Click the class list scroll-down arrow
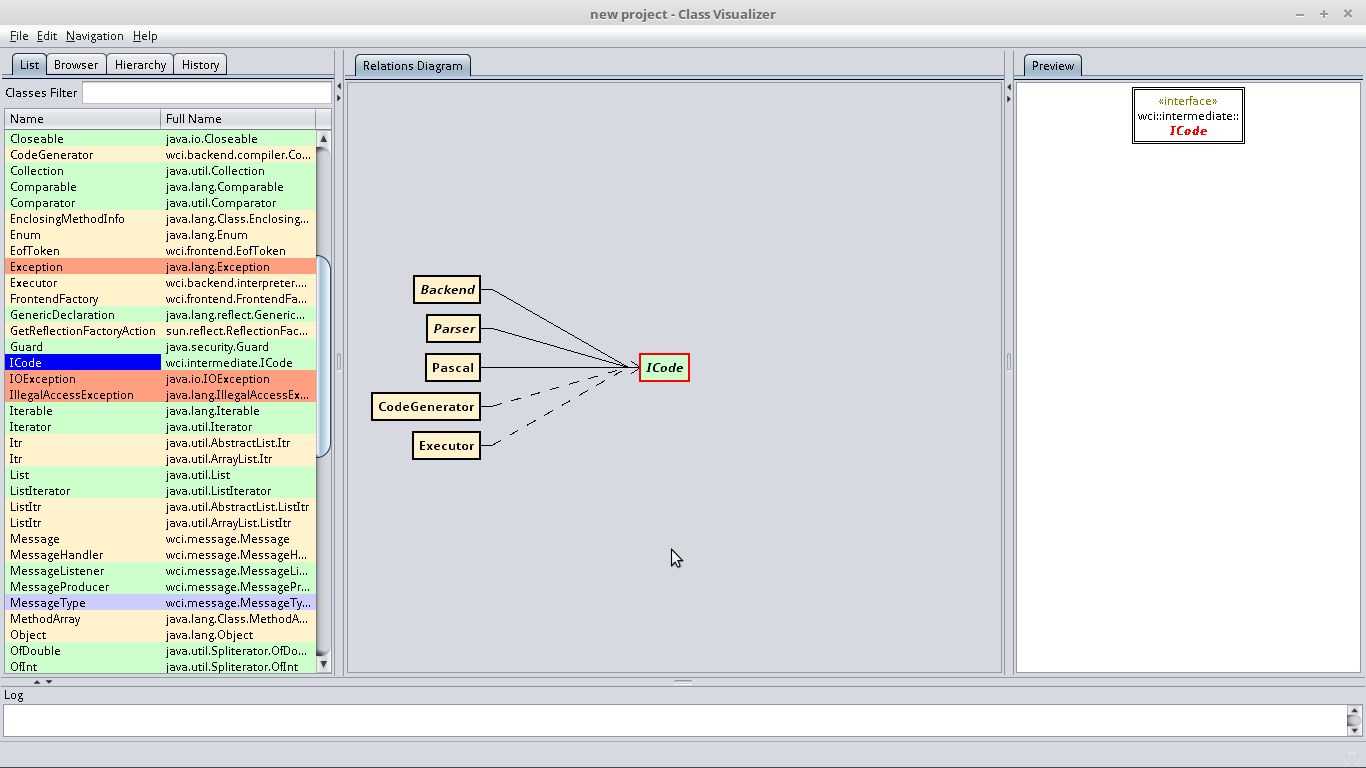This screenshot has width=1366, height=768. tap(323, 663)
